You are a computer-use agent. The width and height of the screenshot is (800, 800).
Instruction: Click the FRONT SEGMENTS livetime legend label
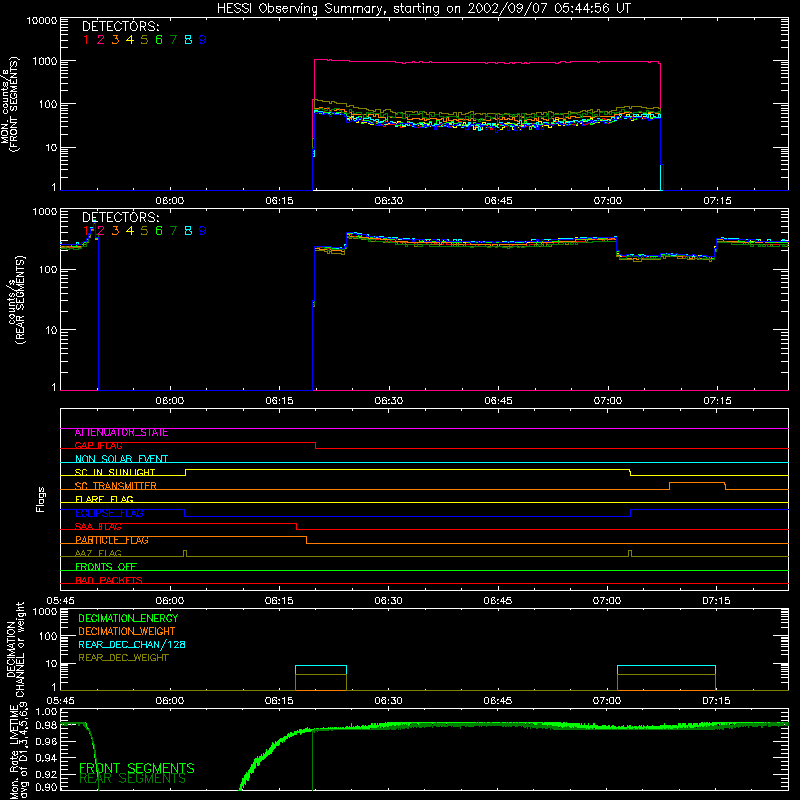[137, 768]
